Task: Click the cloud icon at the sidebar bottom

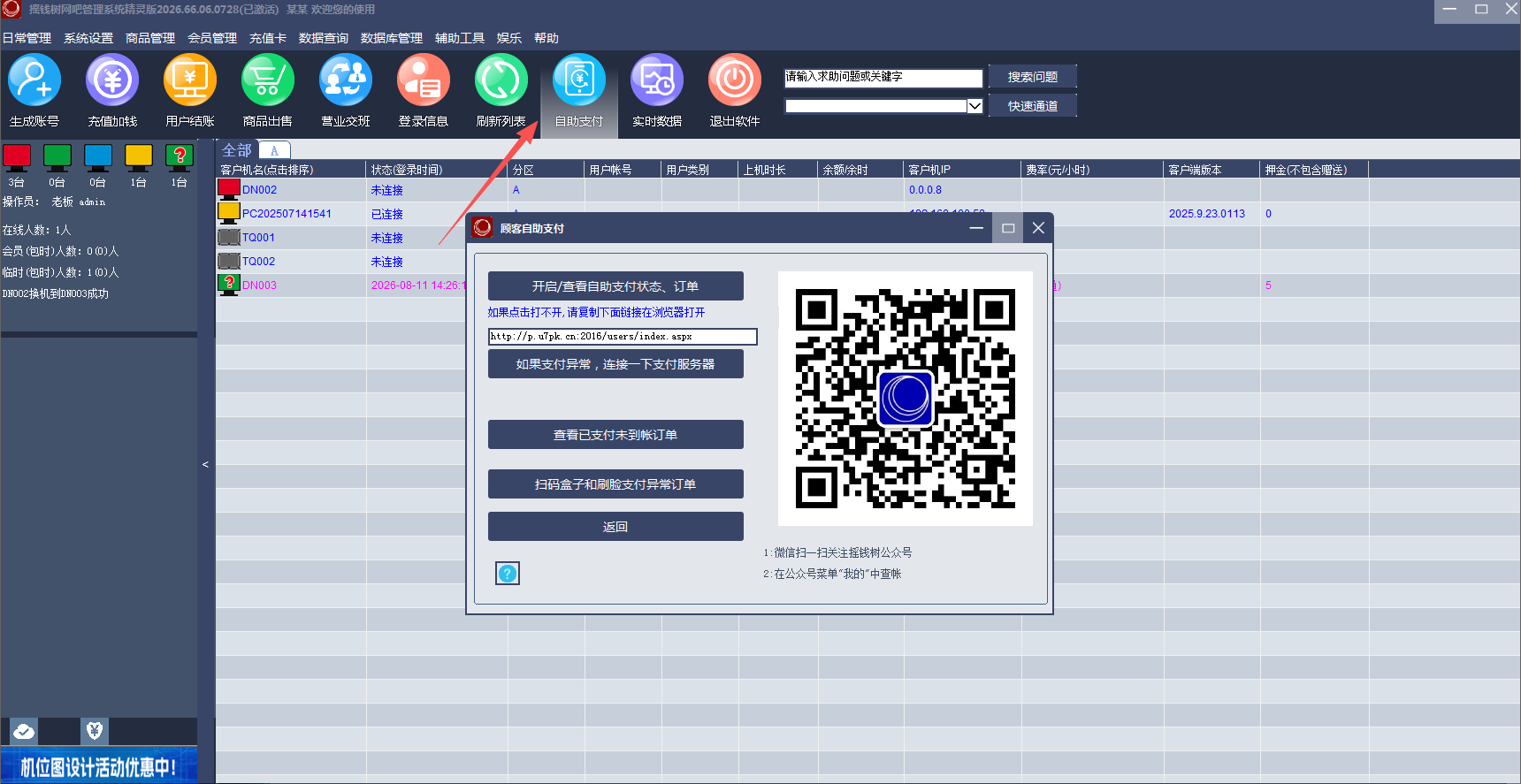Action: click(x=24, y=731)
